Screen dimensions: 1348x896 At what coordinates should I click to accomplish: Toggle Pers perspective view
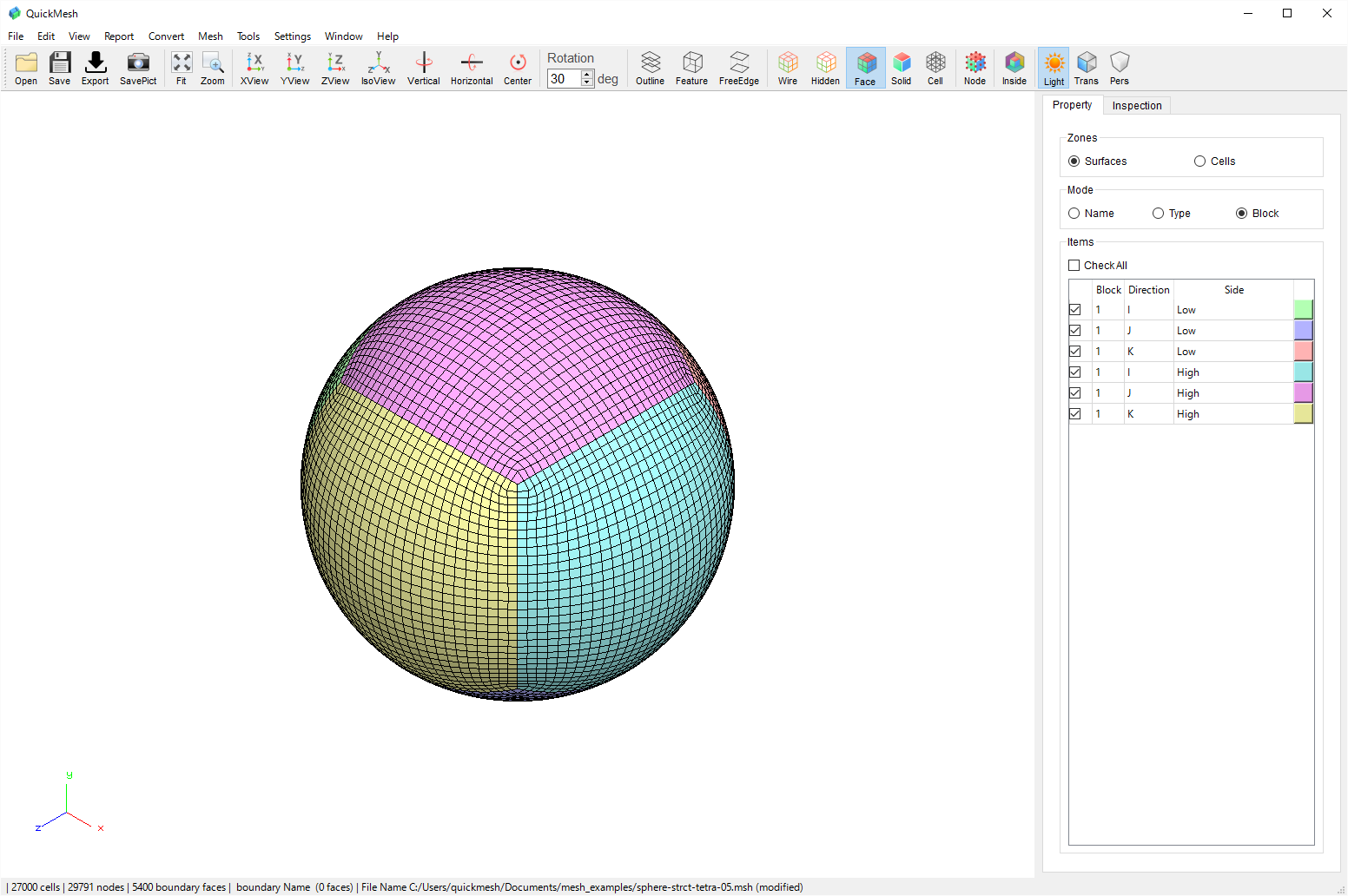[1120, 68]
